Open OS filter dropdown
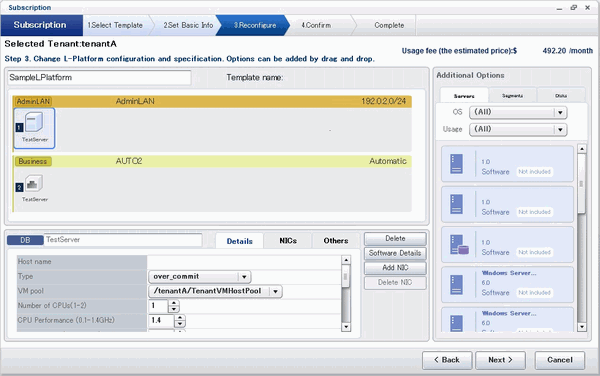Image resolution: width=600 pixels, height=376 pixels. [560, 112]
